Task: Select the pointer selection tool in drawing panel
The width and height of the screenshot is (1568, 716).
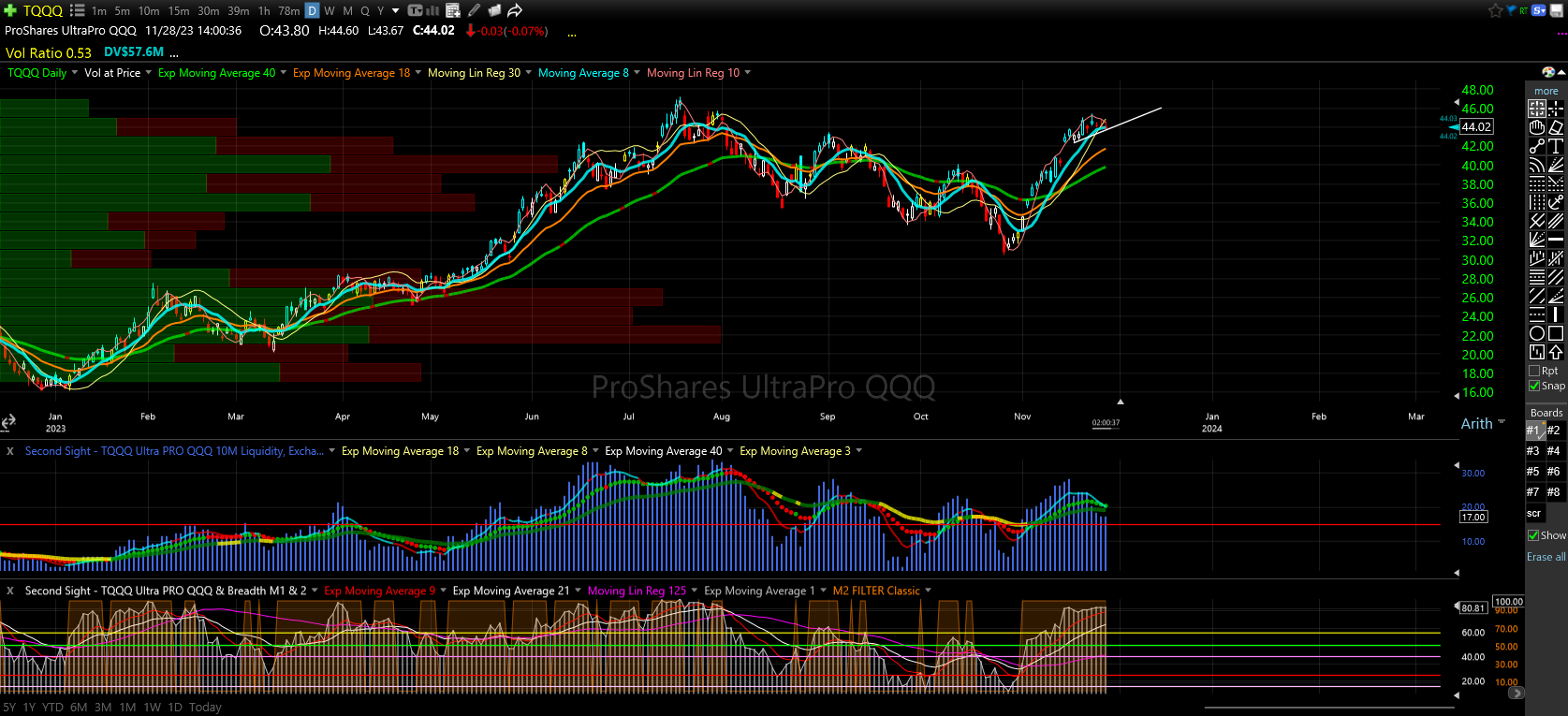Action: click(1537, 109)
